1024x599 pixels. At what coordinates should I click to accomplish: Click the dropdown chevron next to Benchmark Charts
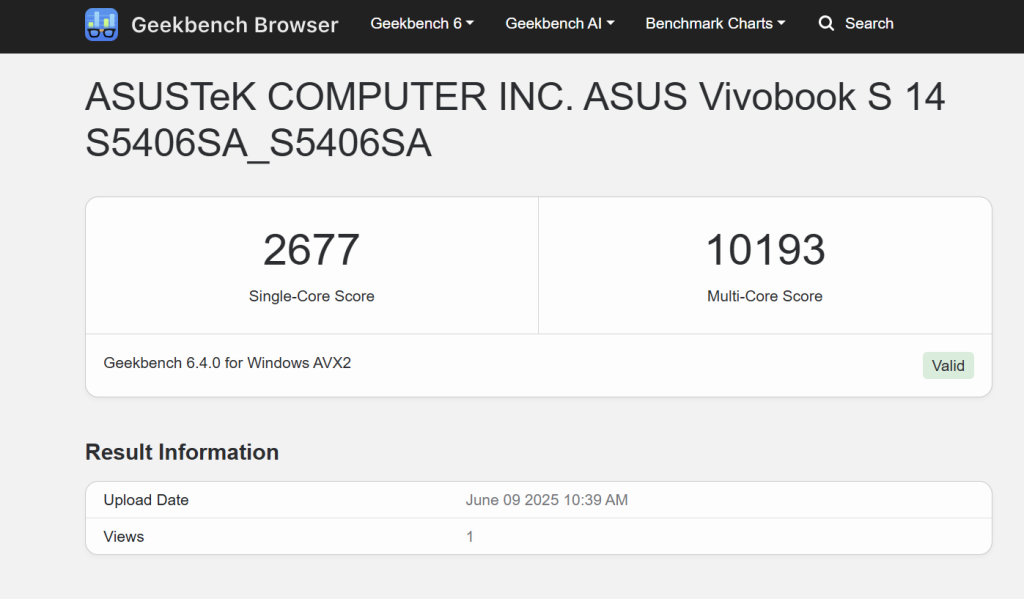coord(781,23)
